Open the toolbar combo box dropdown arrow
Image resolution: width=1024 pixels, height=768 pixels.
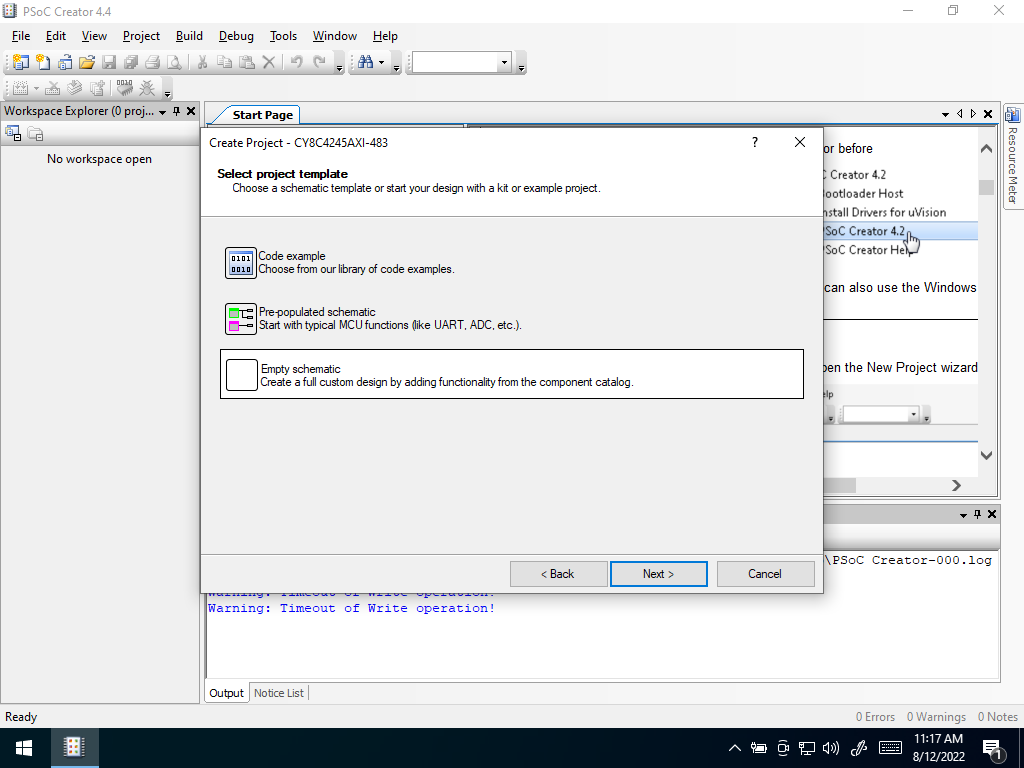point(504,63)
